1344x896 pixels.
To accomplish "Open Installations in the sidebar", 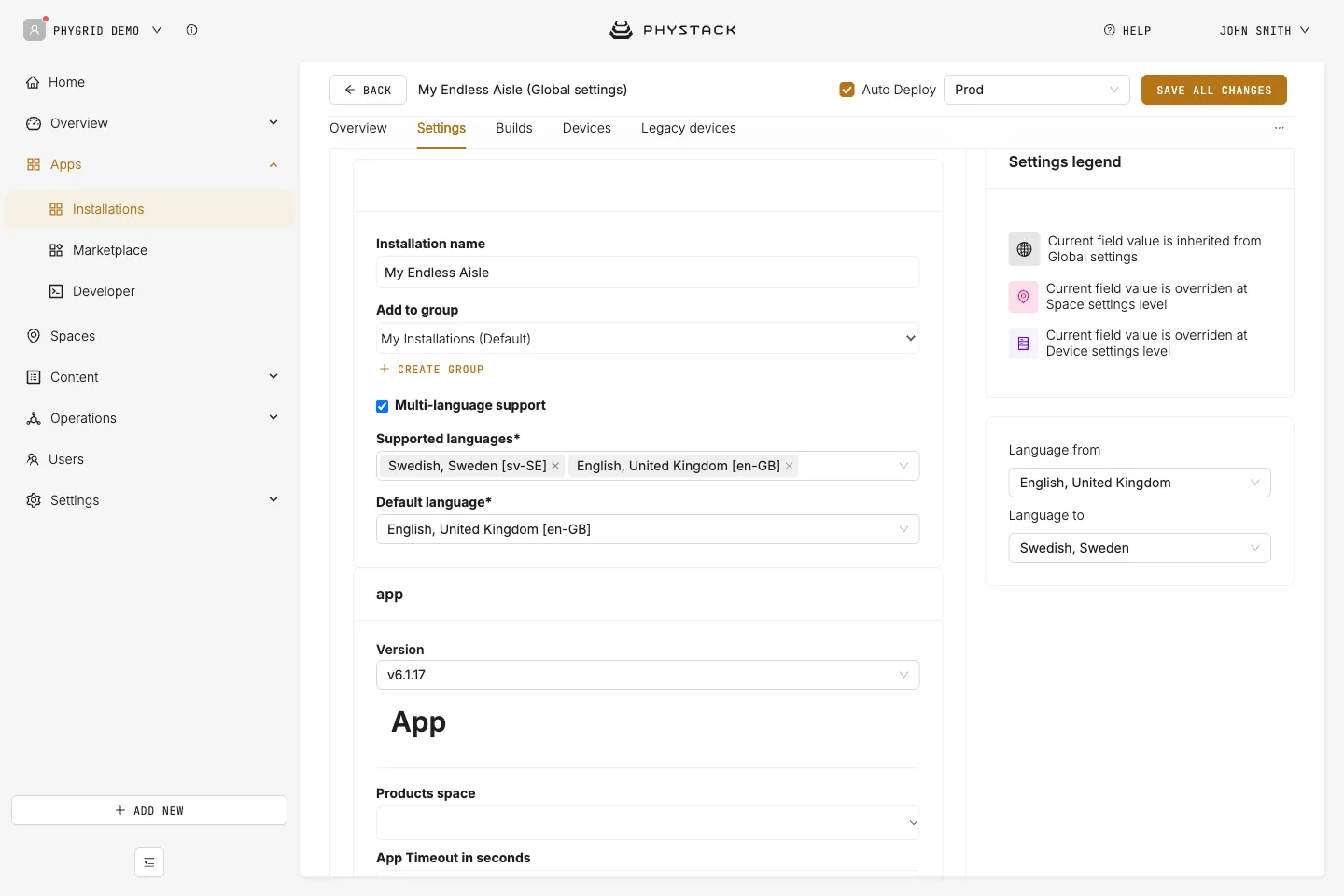I will [149, 209].
